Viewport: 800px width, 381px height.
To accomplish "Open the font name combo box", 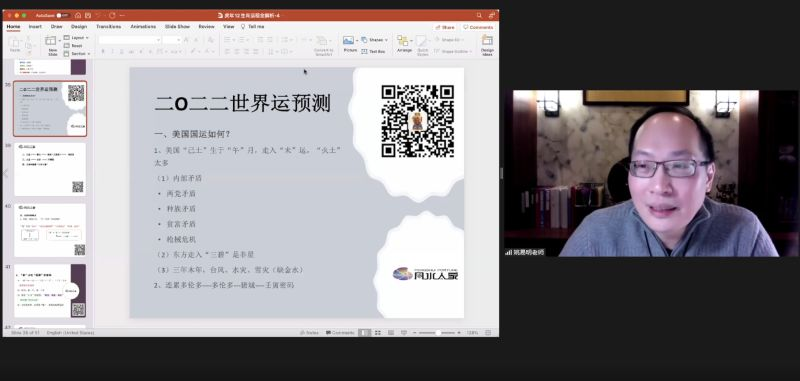I will 130,40.
